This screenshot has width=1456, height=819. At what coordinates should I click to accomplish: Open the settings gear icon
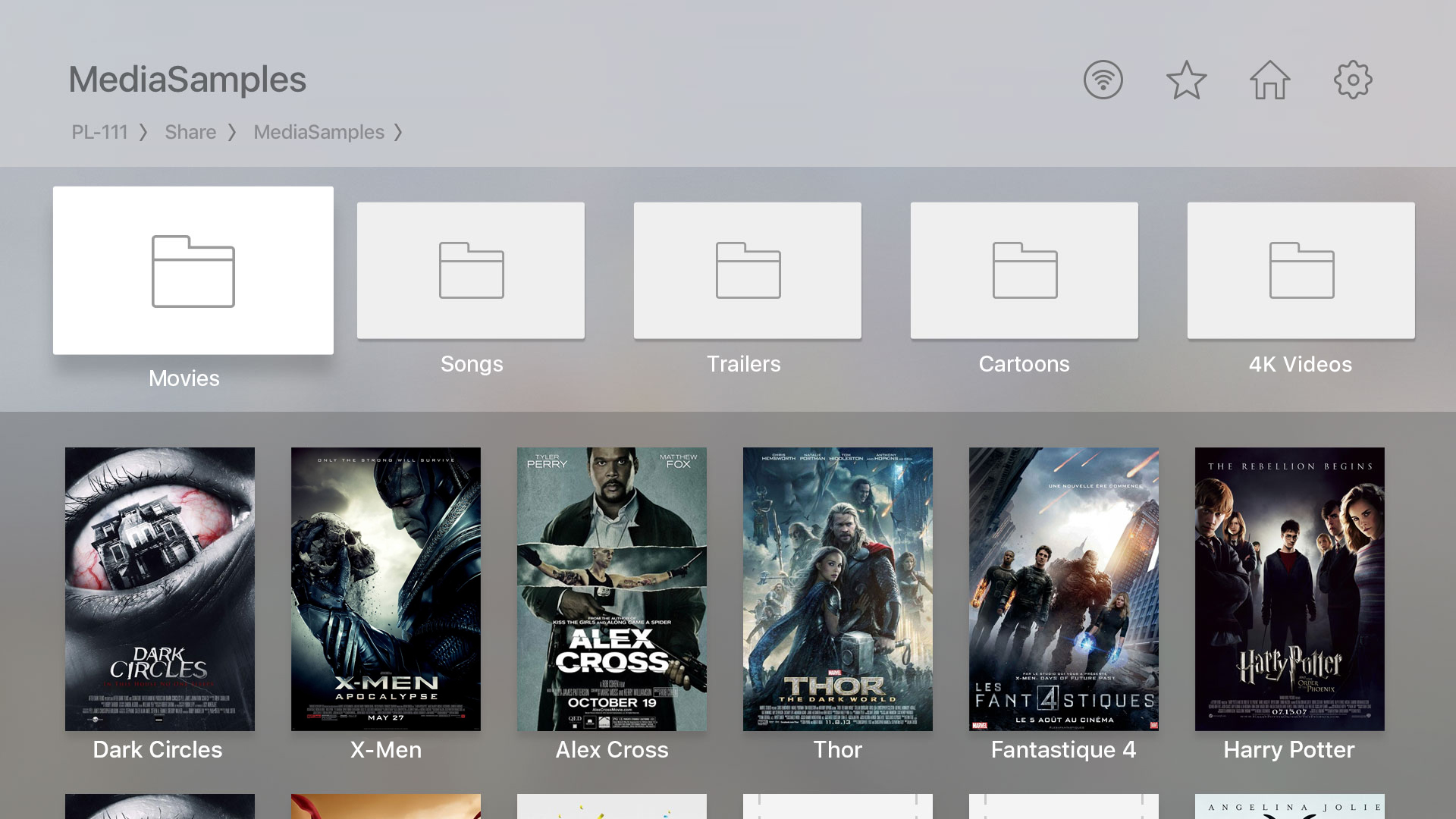click(1353, 79)
